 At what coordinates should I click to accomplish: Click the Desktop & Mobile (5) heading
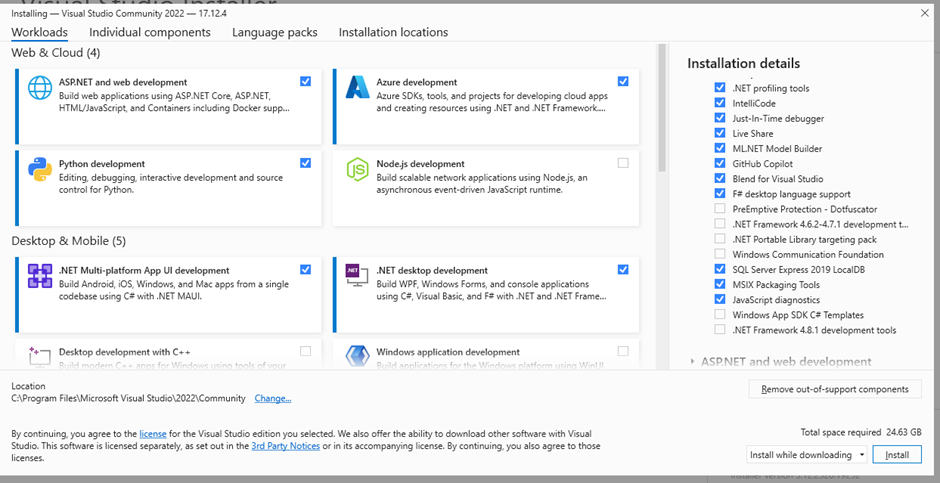68,241
